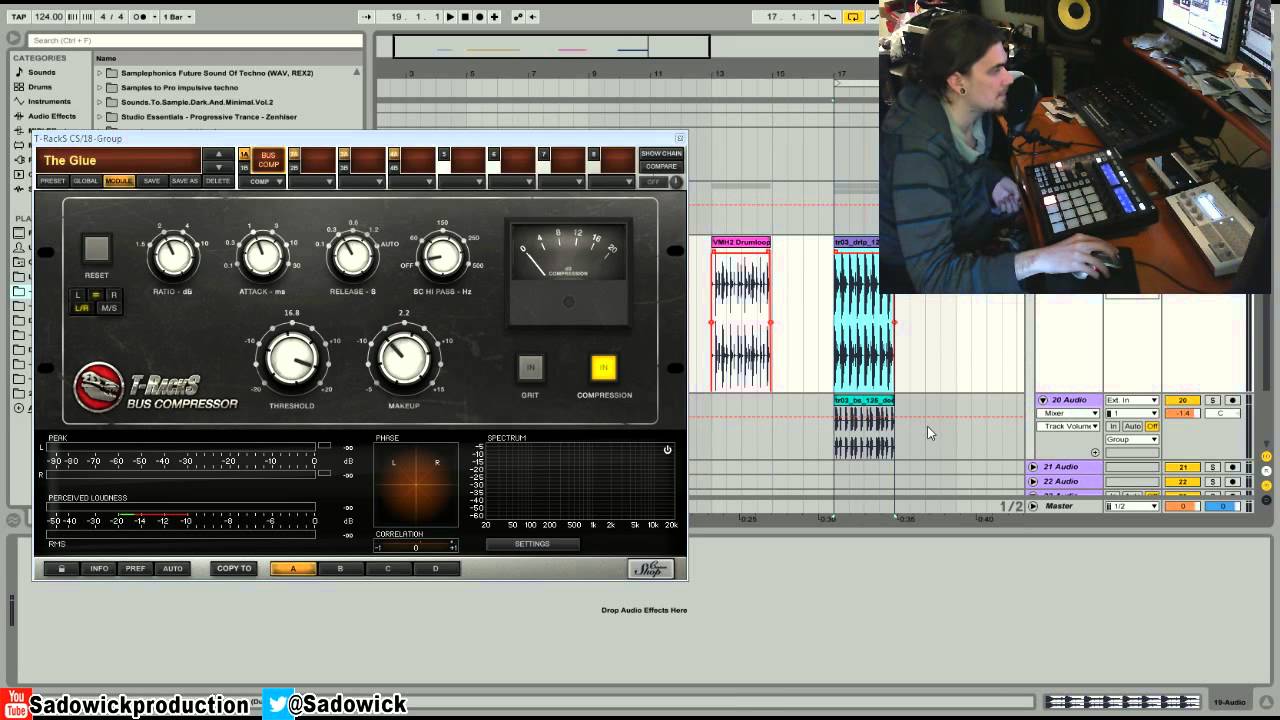Viewport: 1280px width, 720px height.
Task: Open the 1 Bar quantization dropdown
Action: [178, 17]
